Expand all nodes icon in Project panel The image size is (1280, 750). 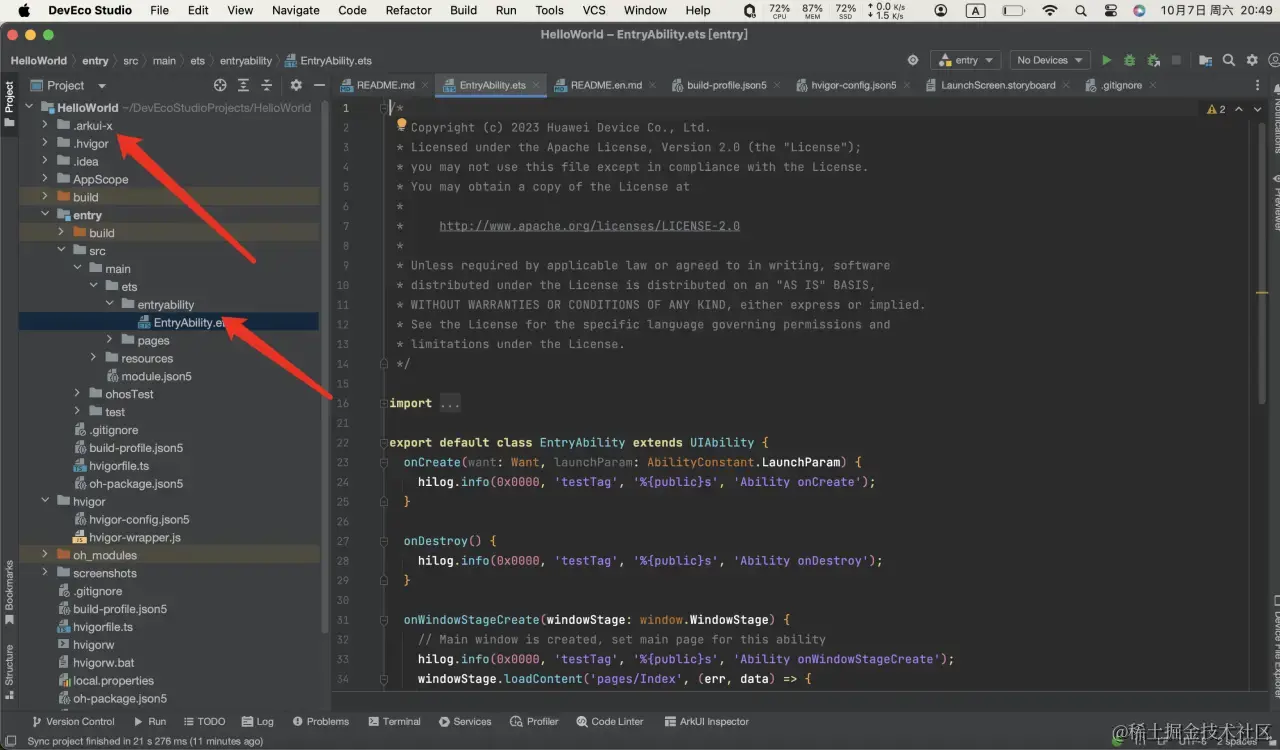(x=244, y=85)
